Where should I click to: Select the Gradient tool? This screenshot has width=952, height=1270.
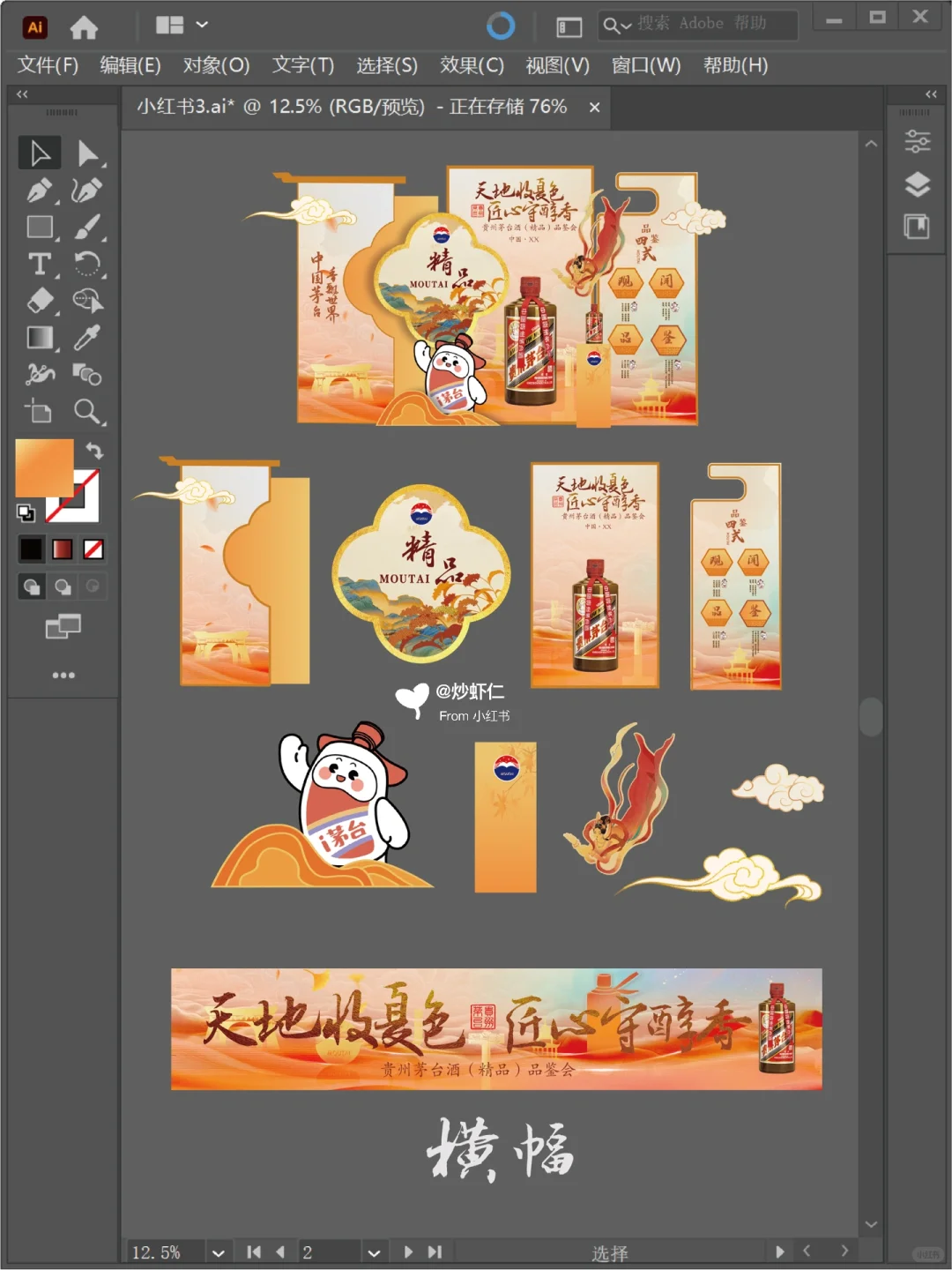coord(40,338)
